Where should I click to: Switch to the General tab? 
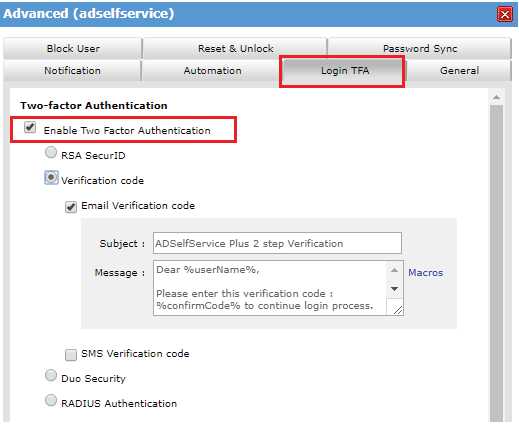click(459, 71)
